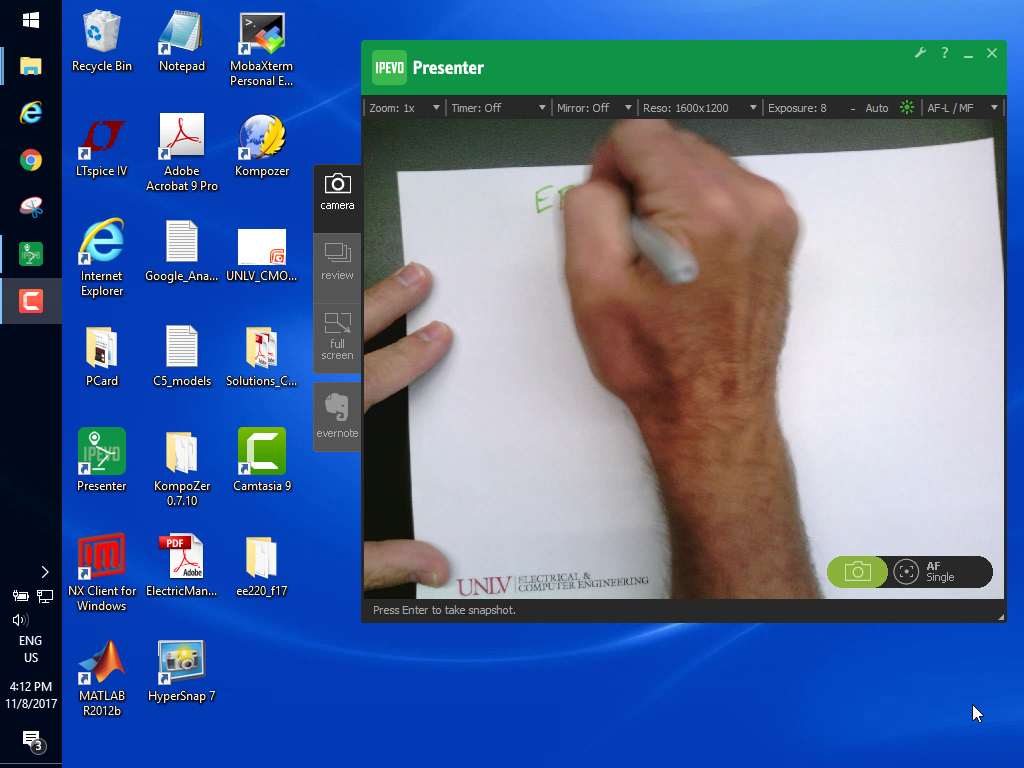Open the Snipping Tool taskbar icon
1024x768 pixels.
31,207
